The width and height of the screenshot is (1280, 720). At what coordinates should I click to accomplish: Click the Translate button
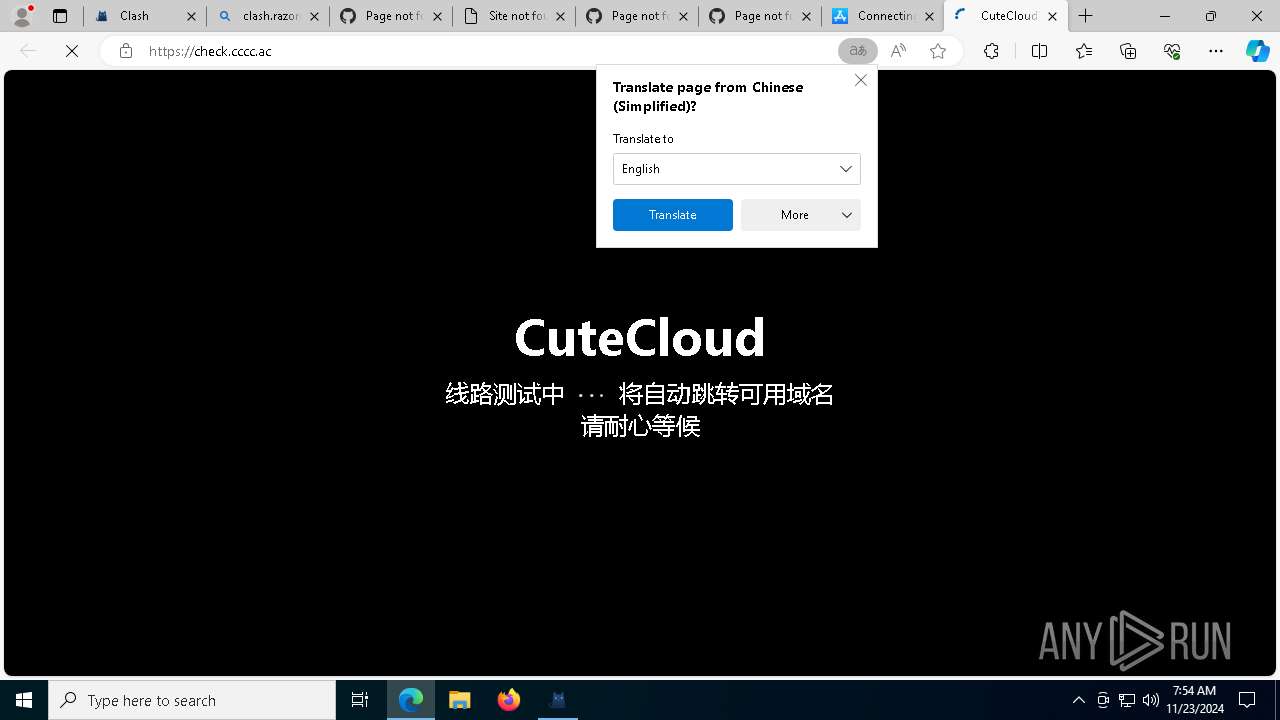point(673,215)
